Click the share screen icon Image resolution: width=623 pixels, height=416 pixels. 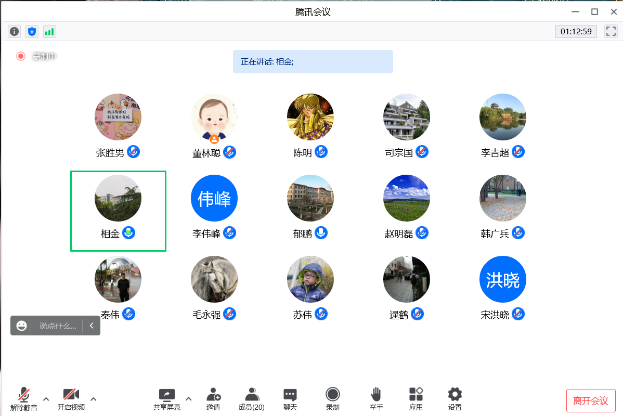click(x=167, y=395)
